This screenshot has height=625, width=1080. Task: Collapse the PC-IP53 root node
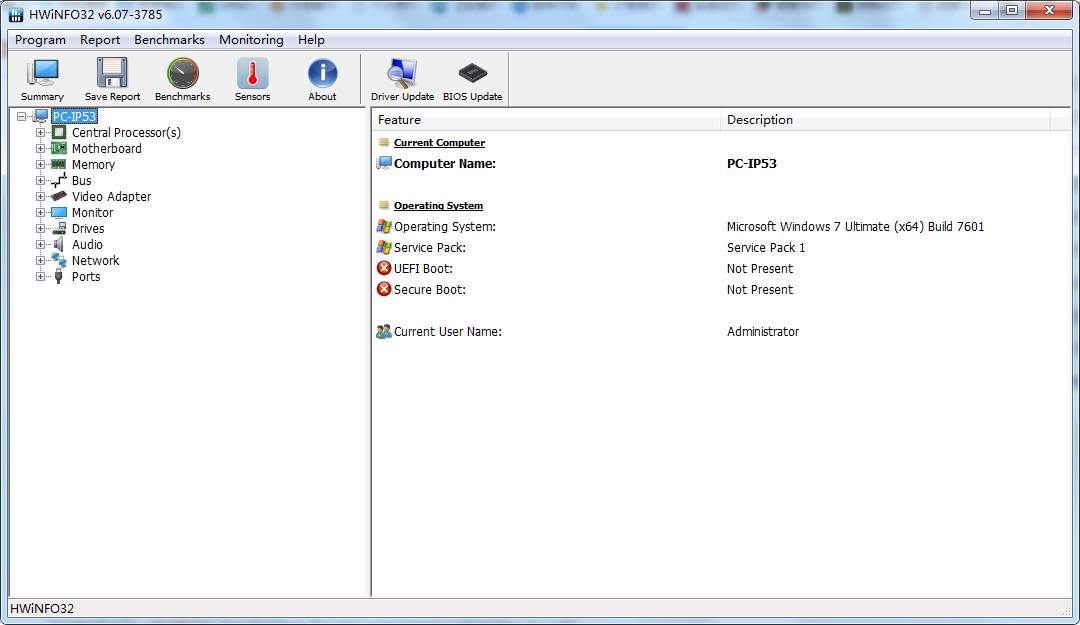point(21,116)
